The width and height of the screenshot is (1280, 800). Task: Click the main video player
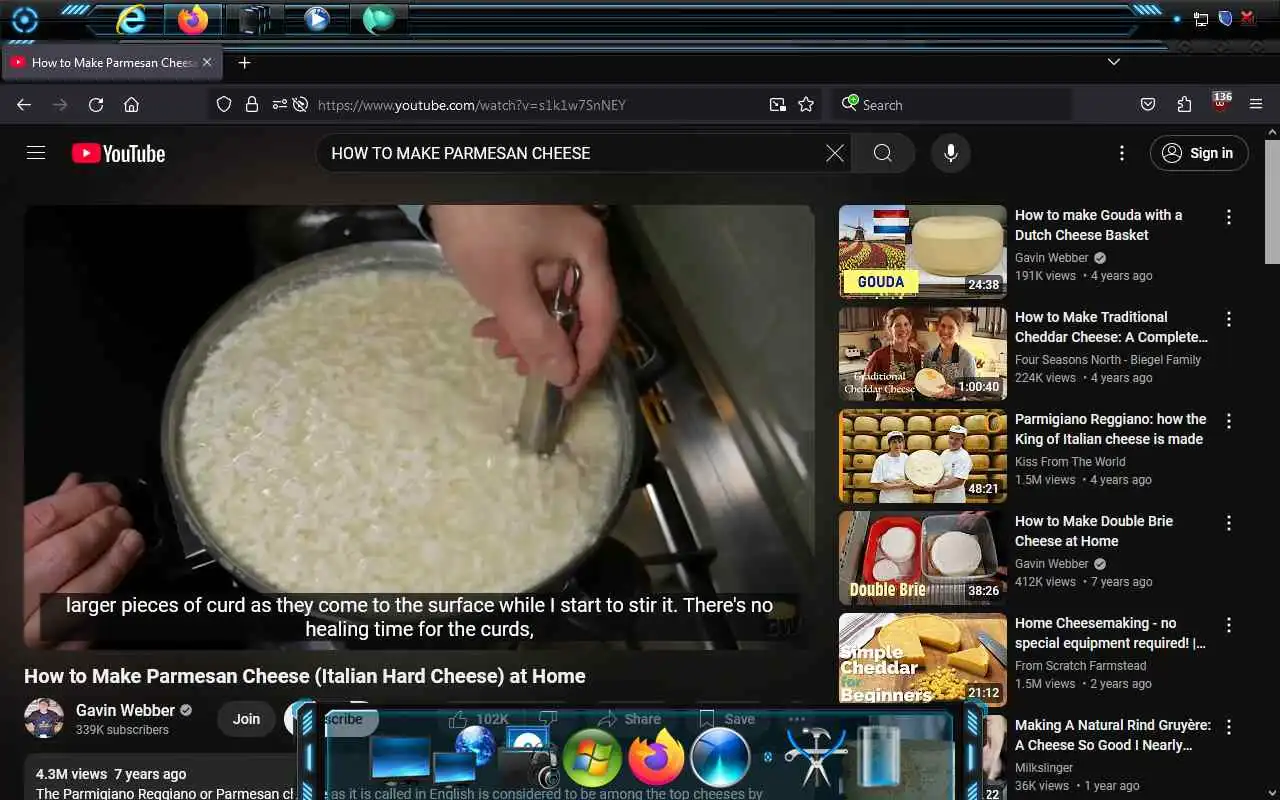coord(419,427)
